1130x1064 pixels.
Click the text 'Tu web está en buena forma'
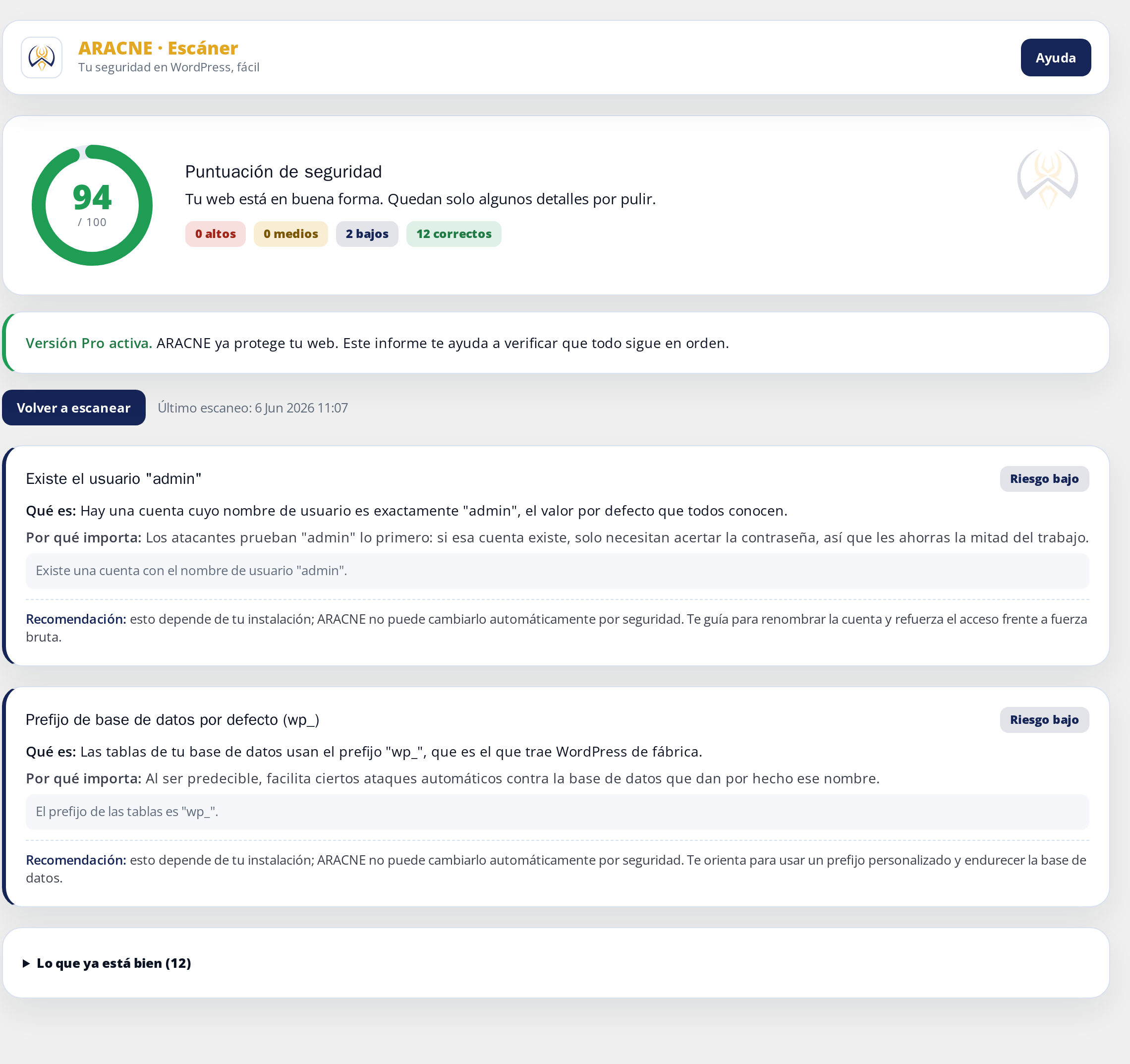click(284, 199)
